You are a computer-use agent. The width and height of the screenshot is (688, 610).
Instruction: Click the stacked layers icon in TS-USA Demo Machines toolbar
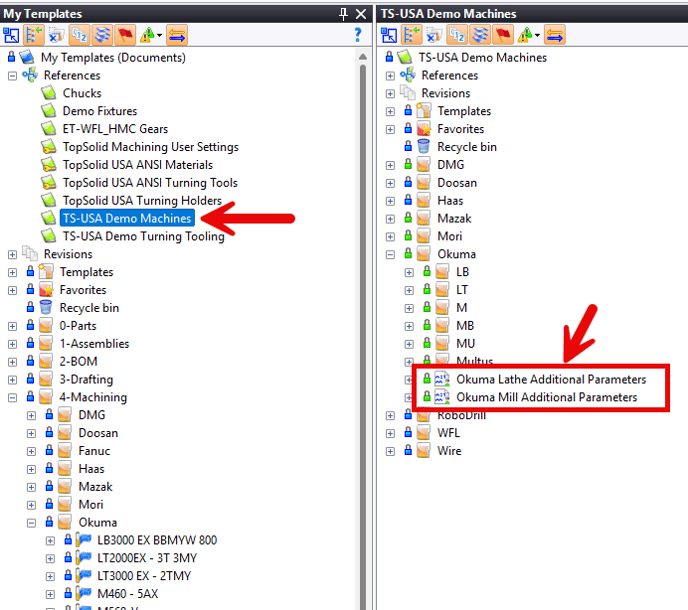[481, 35]
